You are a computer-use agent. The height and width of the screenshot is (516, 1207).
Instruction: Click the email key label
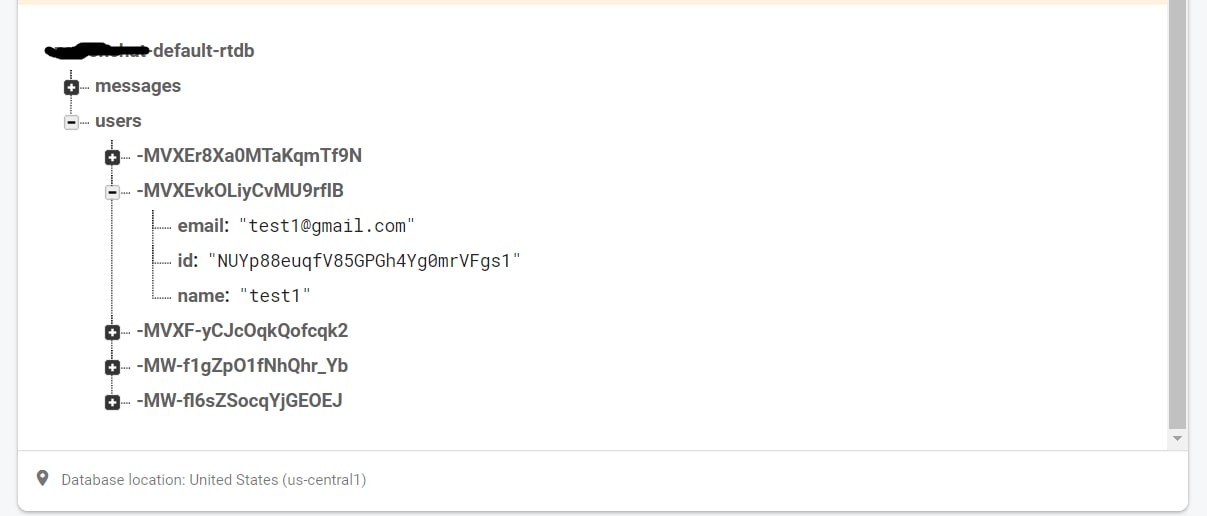(202, 226)
